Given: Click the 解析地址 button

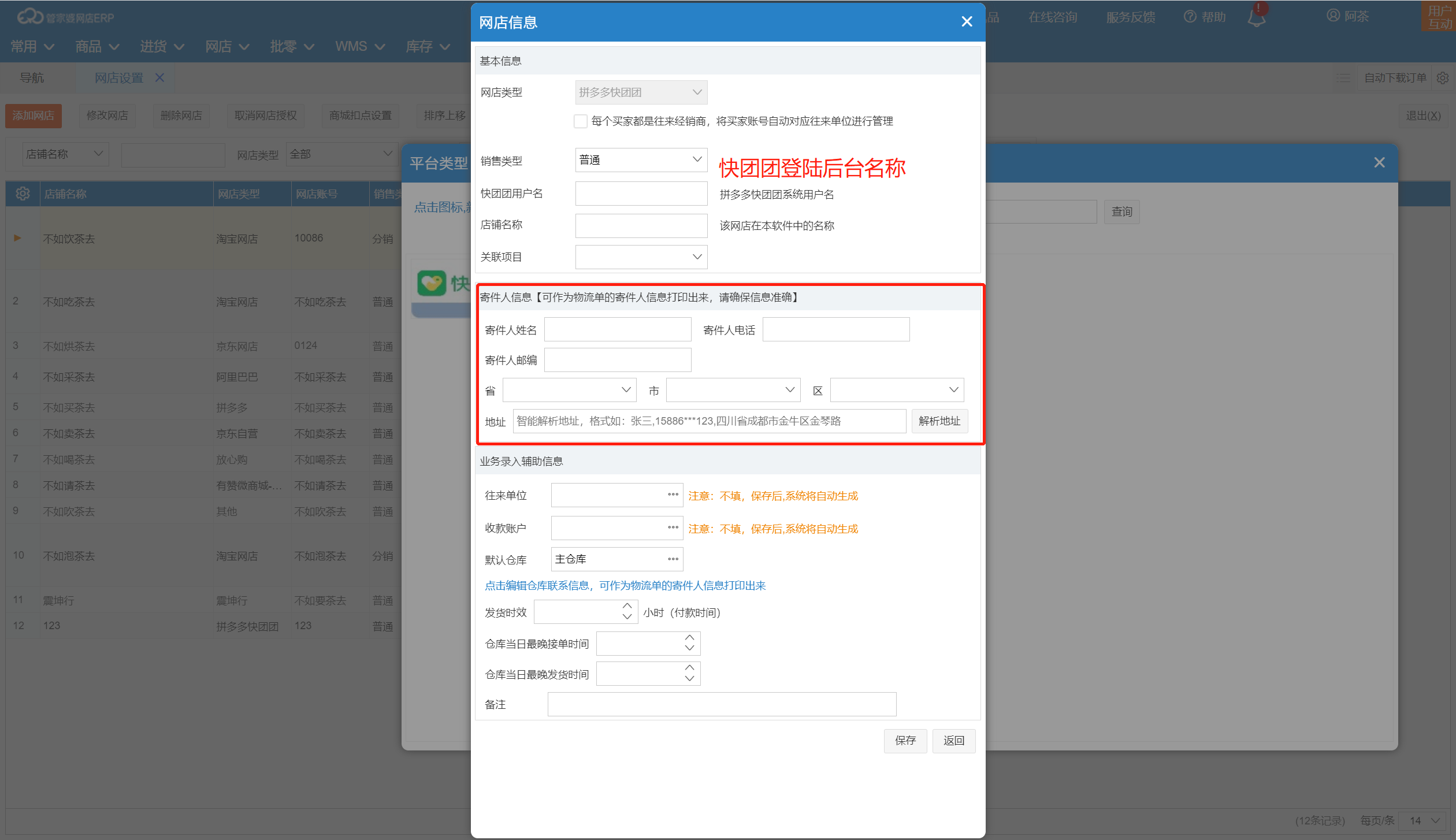Looking at the screenshot, I should 939,421.
